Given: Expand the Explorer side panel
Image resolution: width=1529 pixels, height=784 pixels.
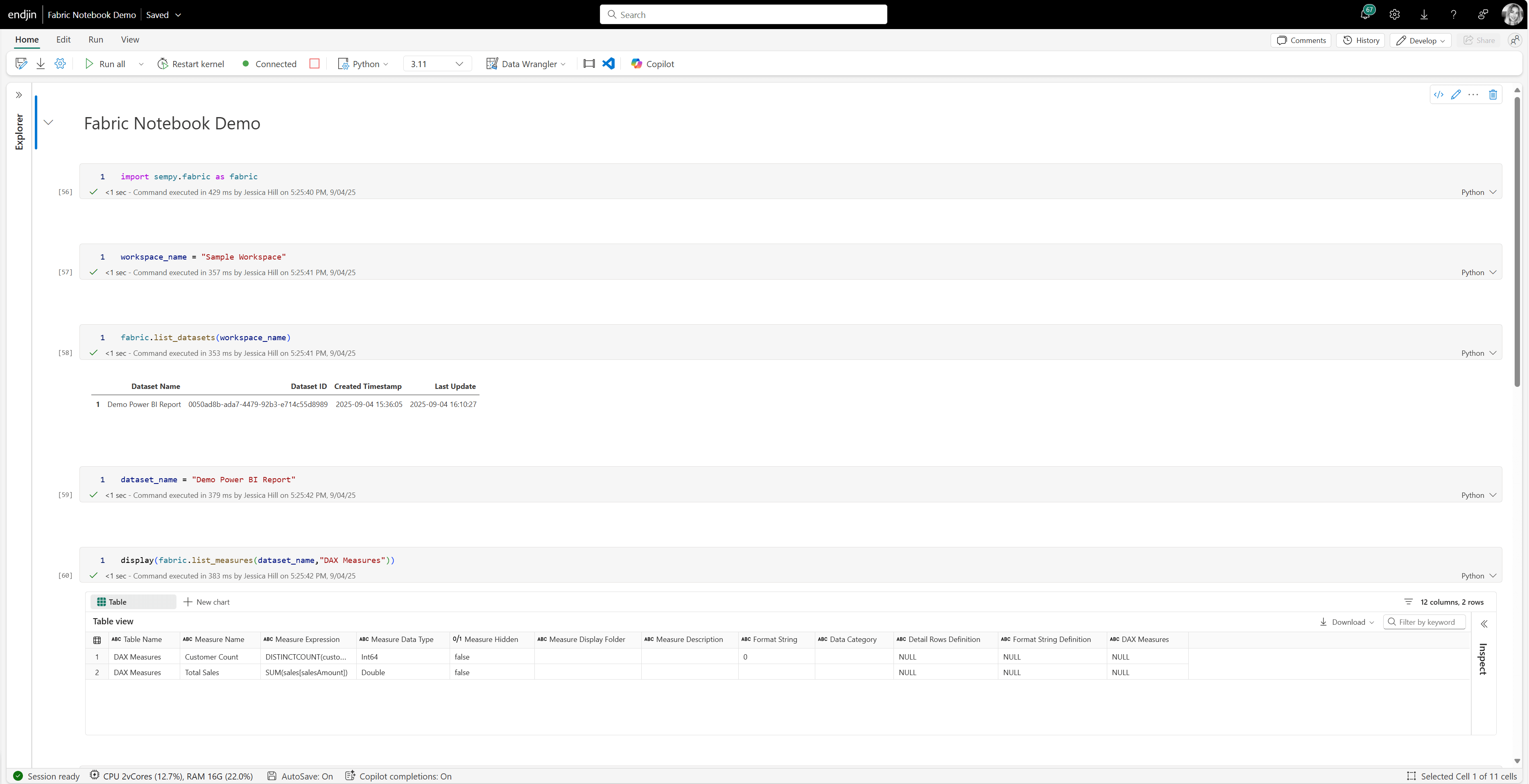Looking at the screenshot, I should point(19,95).
